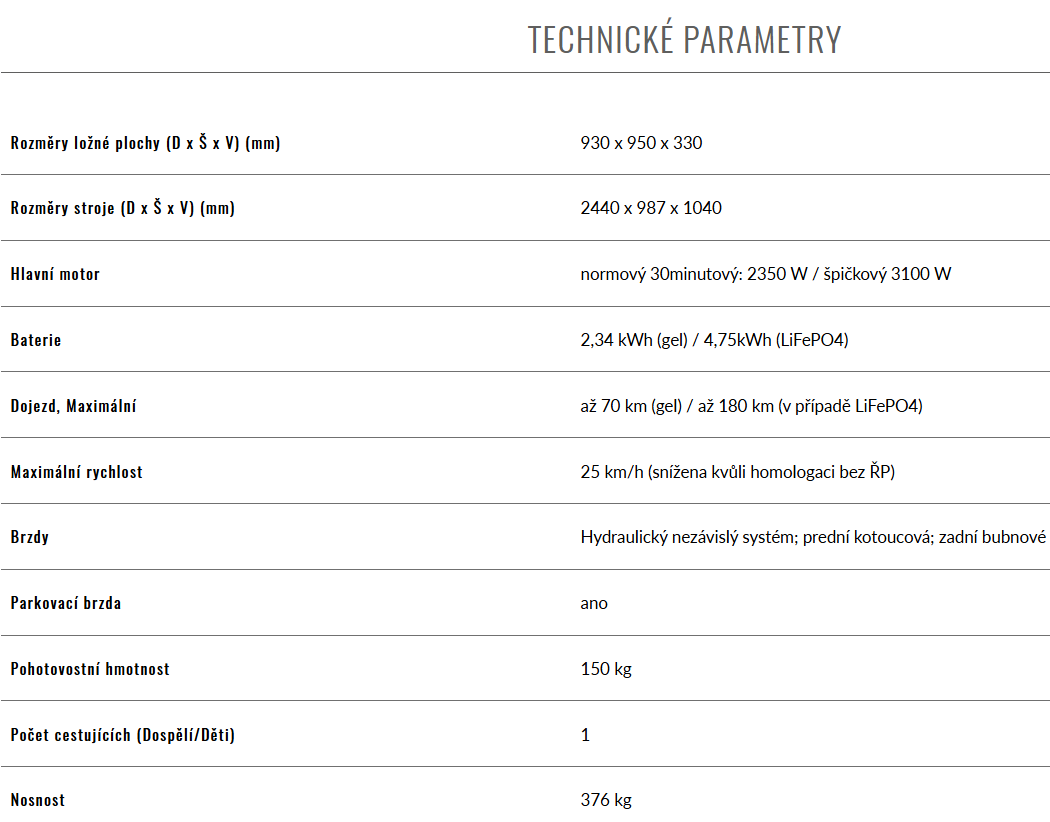Screen dimensions: 1050x822
Task: Click the 'Dojezd, Maximální' label
Action: (73, 407)
